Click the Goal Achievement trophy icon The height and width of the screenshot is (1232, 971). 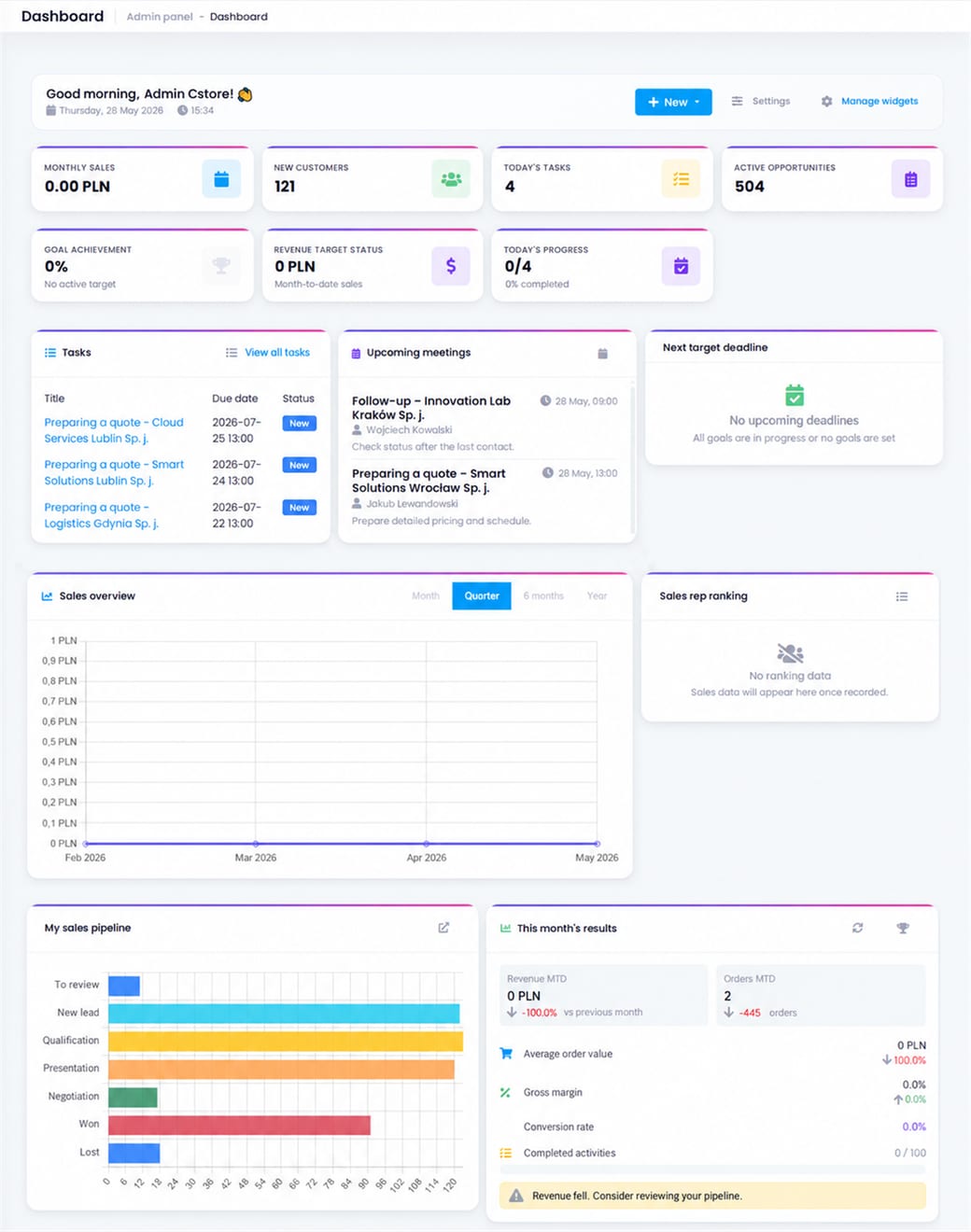point(221,266)
